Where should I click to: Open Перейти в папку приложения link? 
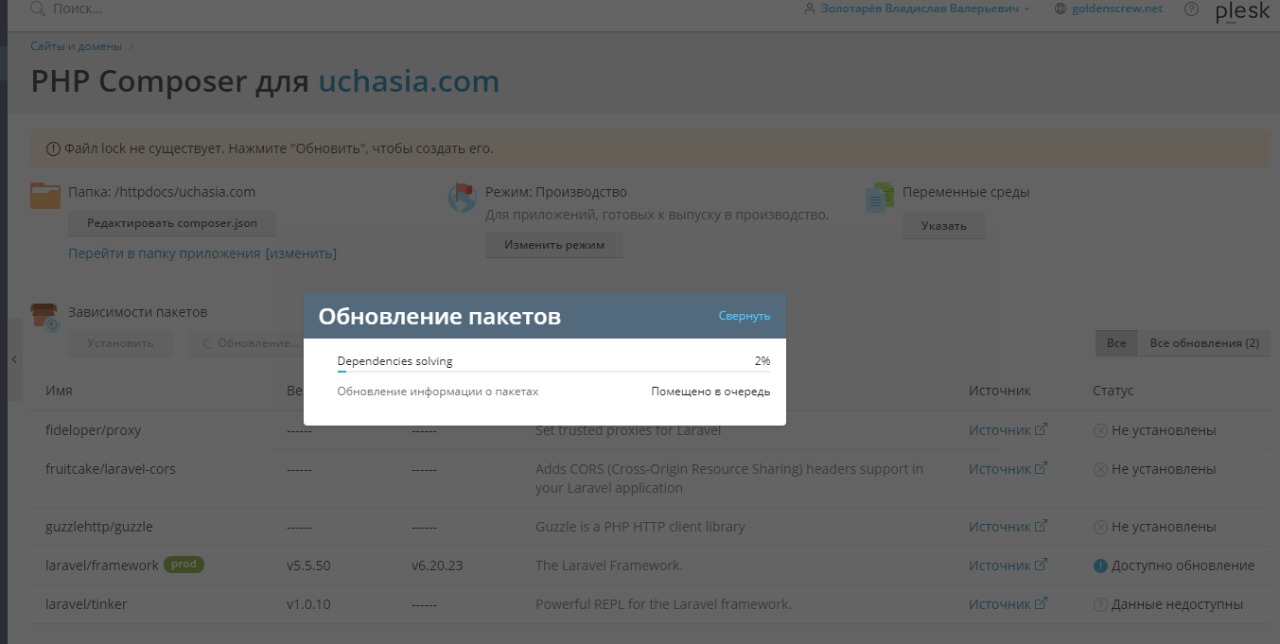164,253
